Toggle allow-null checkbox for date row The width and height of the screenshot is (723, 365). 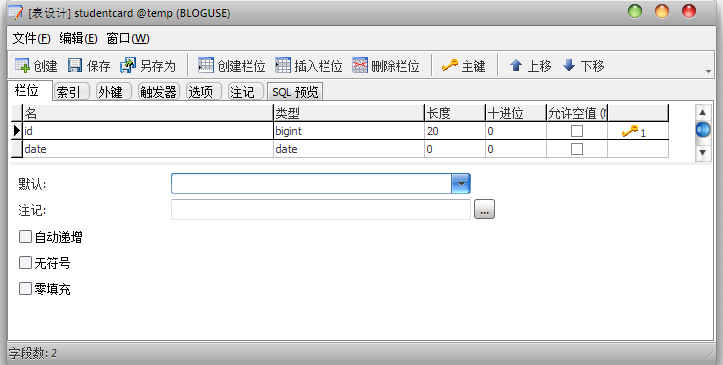coord(577,149)
